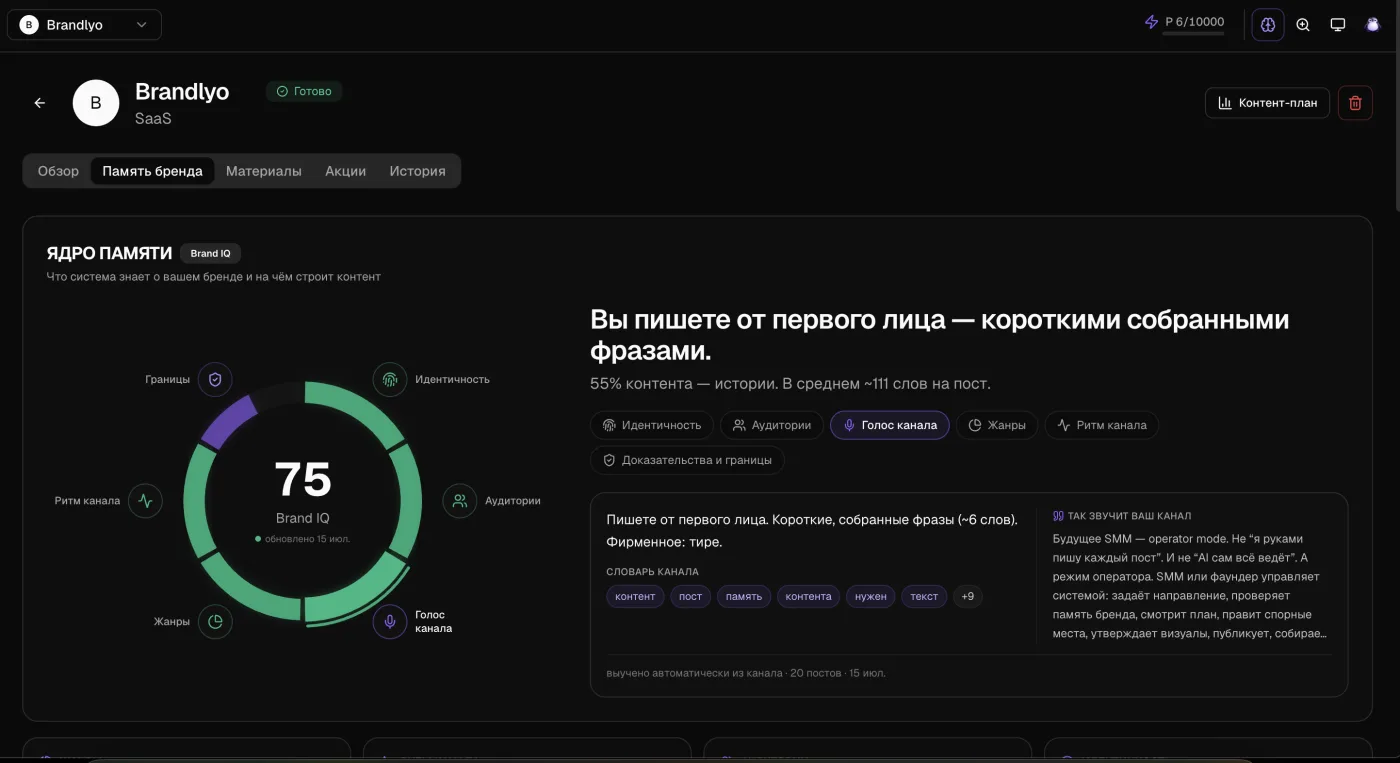Click the purple Границы ring segment
The width and height of the screenshot is (1400, 763).
(x=229, y=421)
